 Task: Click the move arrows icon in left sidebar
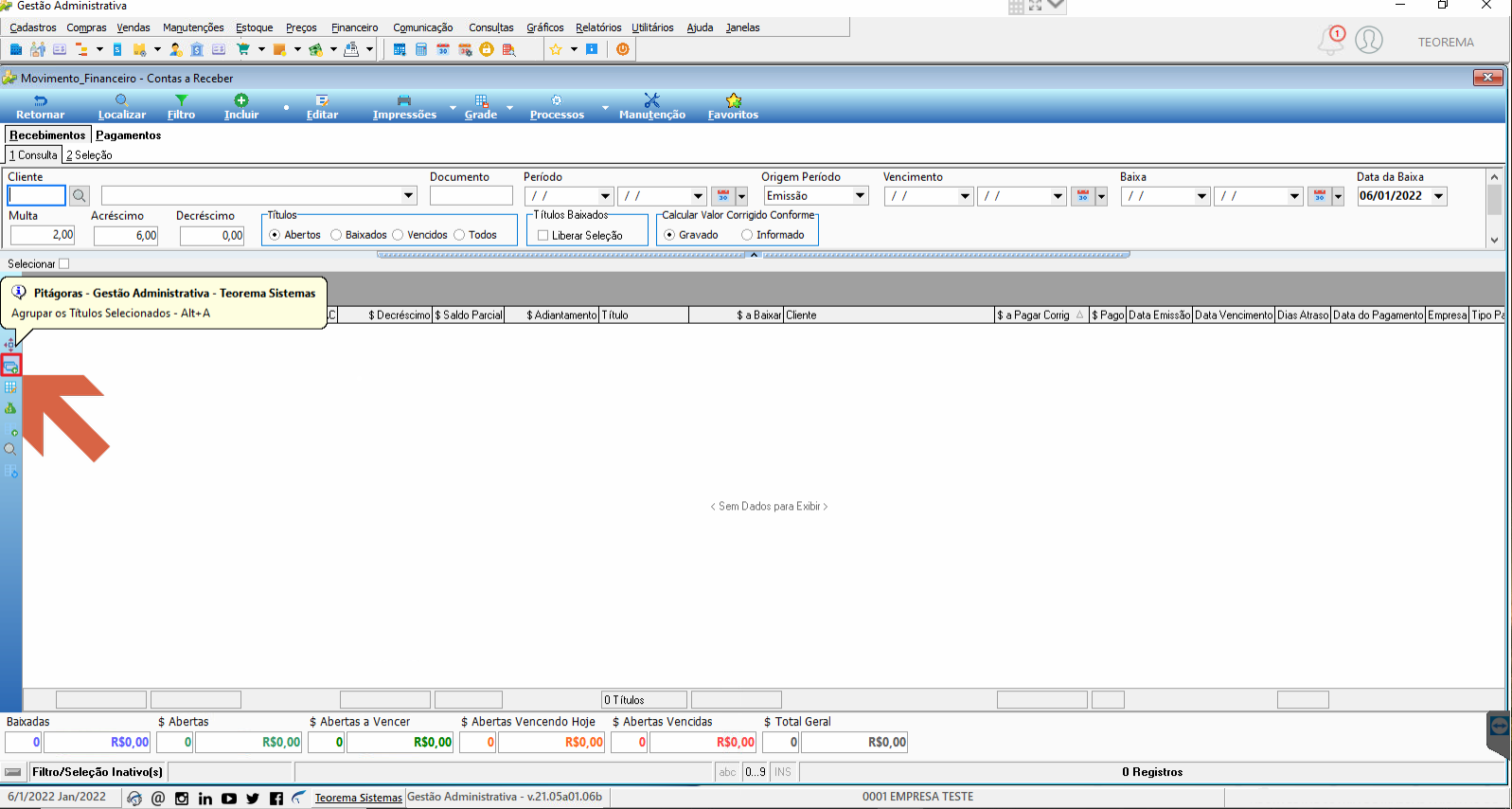[10, 345]
